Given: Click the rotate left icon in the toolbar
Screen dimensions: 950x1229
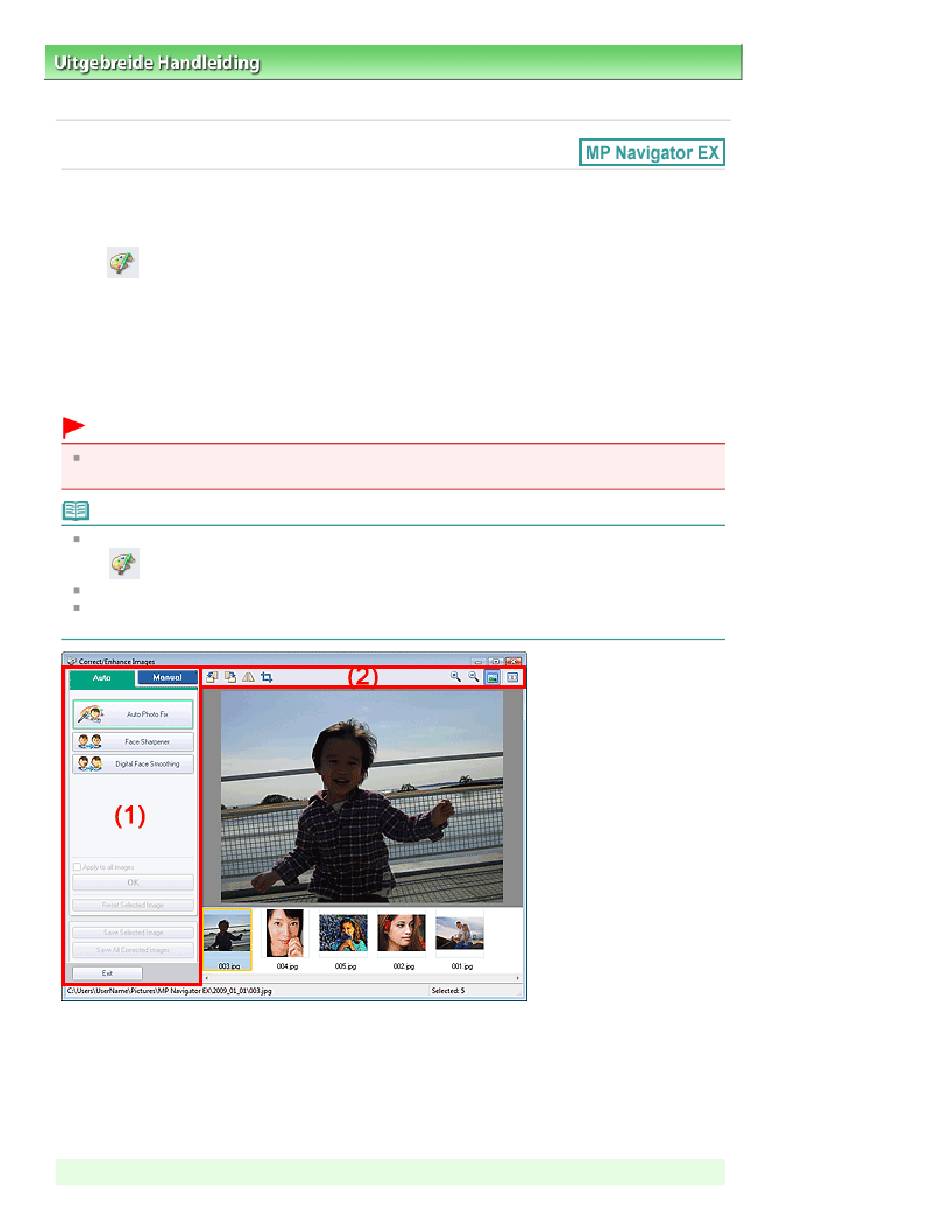Looking at the screenshot, I should pyautogui.click(x=212, y=677).
